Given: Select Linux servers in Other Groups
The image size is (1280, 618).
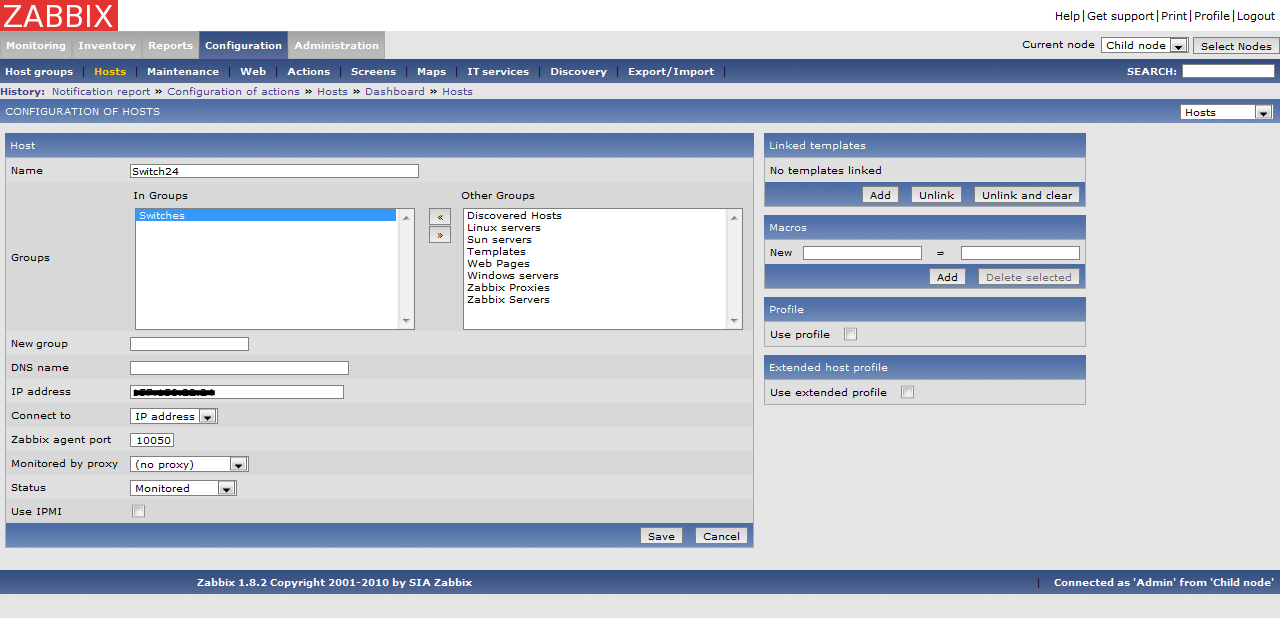Looking at the screenshot, I should 504,228.
